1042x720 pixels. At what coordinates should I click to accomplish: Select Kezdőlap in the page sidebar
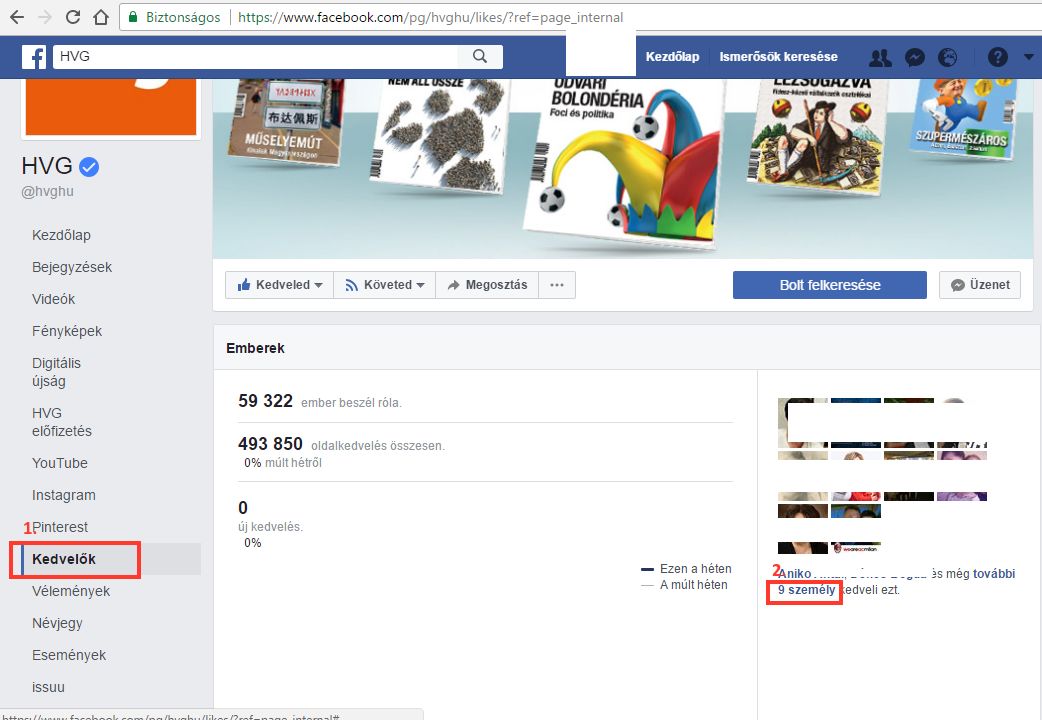click(x=61, y=235)
